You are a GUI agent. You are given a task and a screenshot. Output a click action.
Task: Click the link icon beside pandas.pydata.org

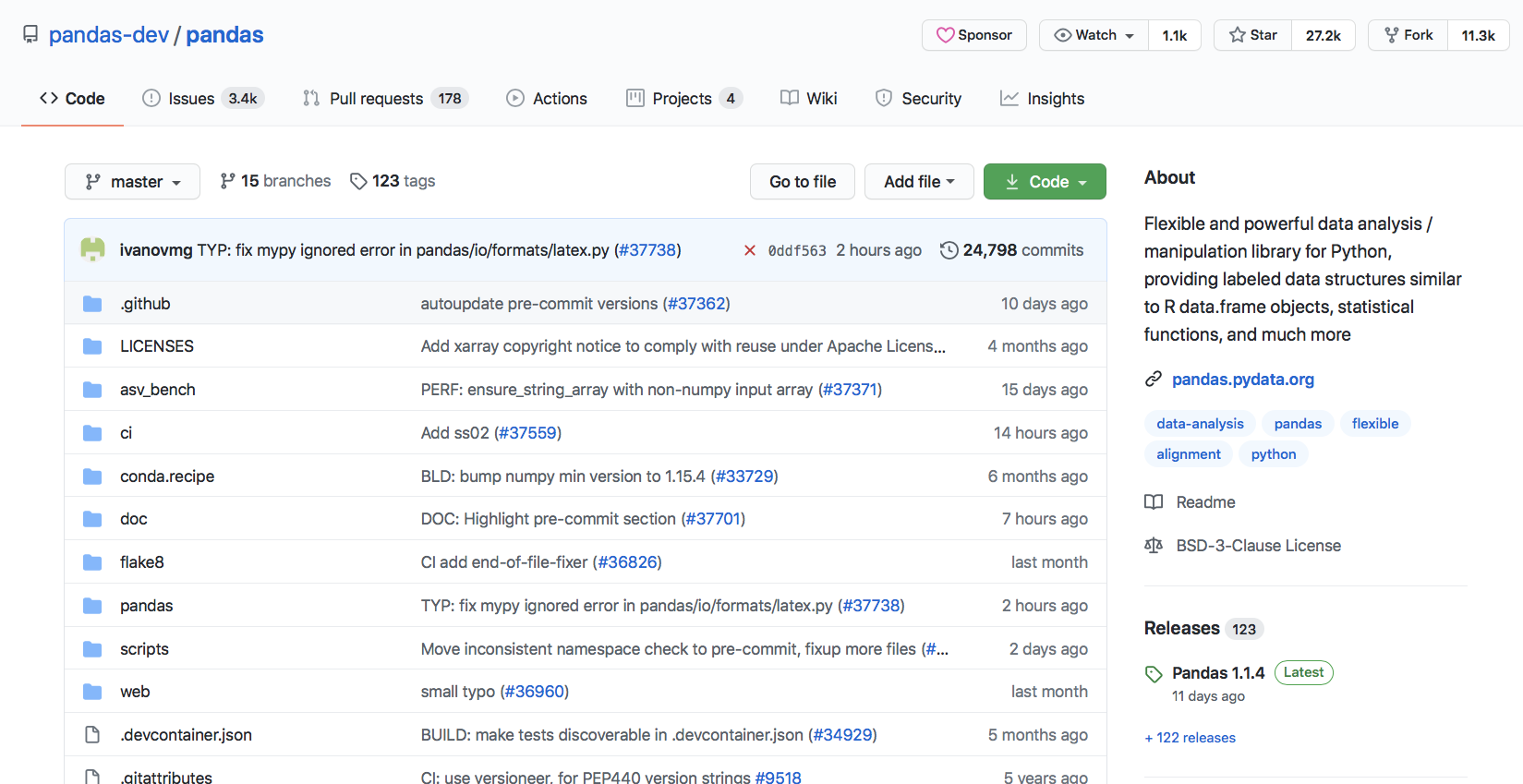point(1153,380)
